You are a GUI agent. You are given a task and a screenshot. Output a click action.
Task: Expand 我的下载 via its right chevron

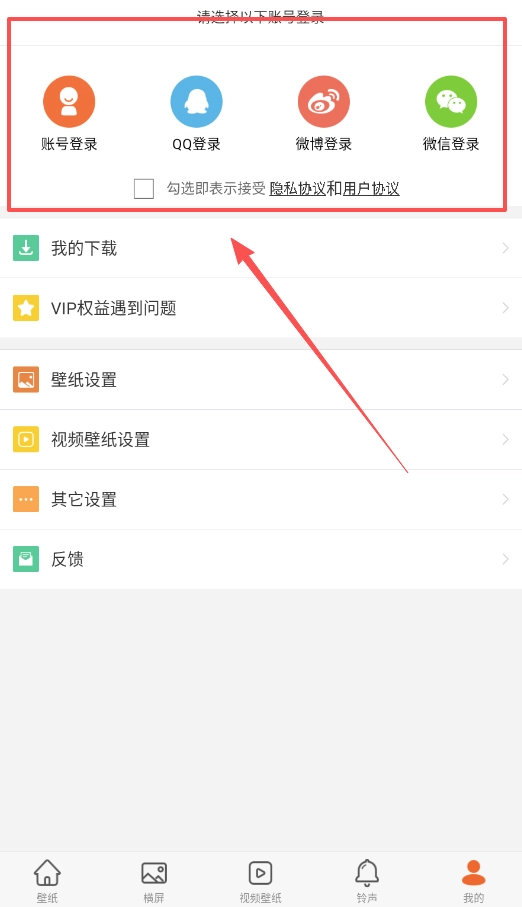[x=505, y=248]
